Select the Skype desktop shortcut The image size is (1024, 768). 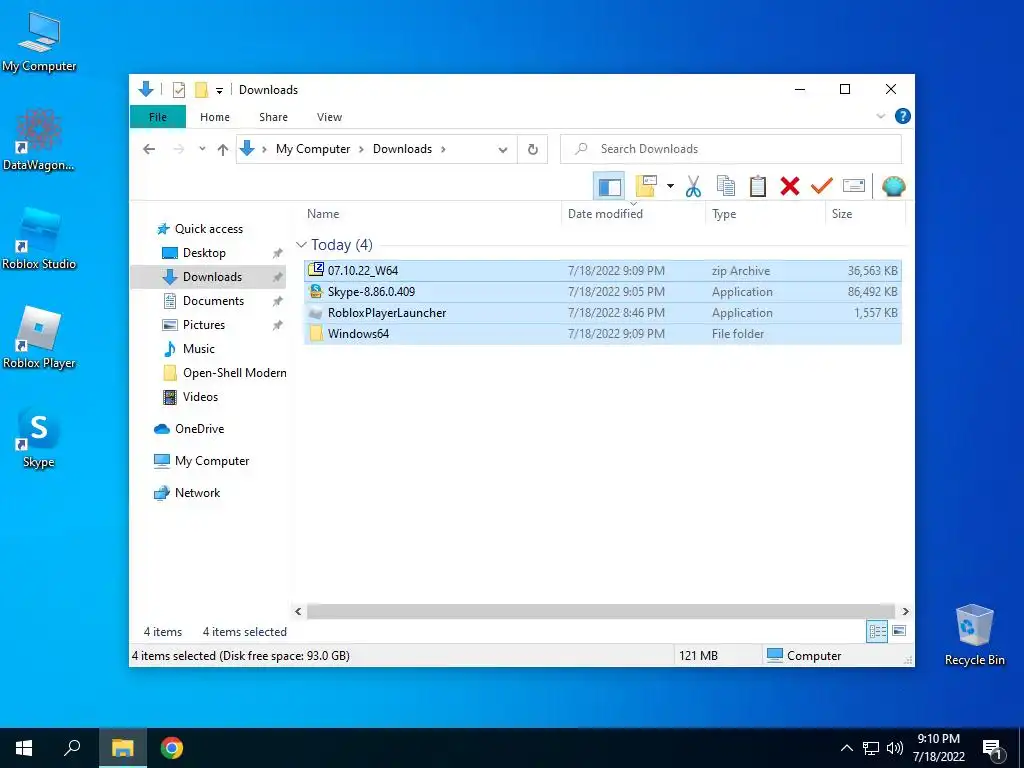(x=39, y=437)
